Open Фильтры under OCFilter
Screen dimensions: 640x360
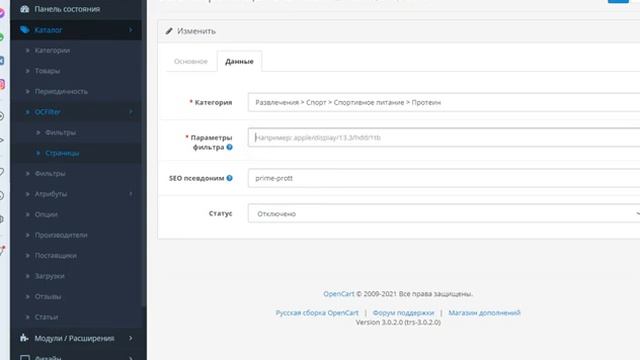60,132
